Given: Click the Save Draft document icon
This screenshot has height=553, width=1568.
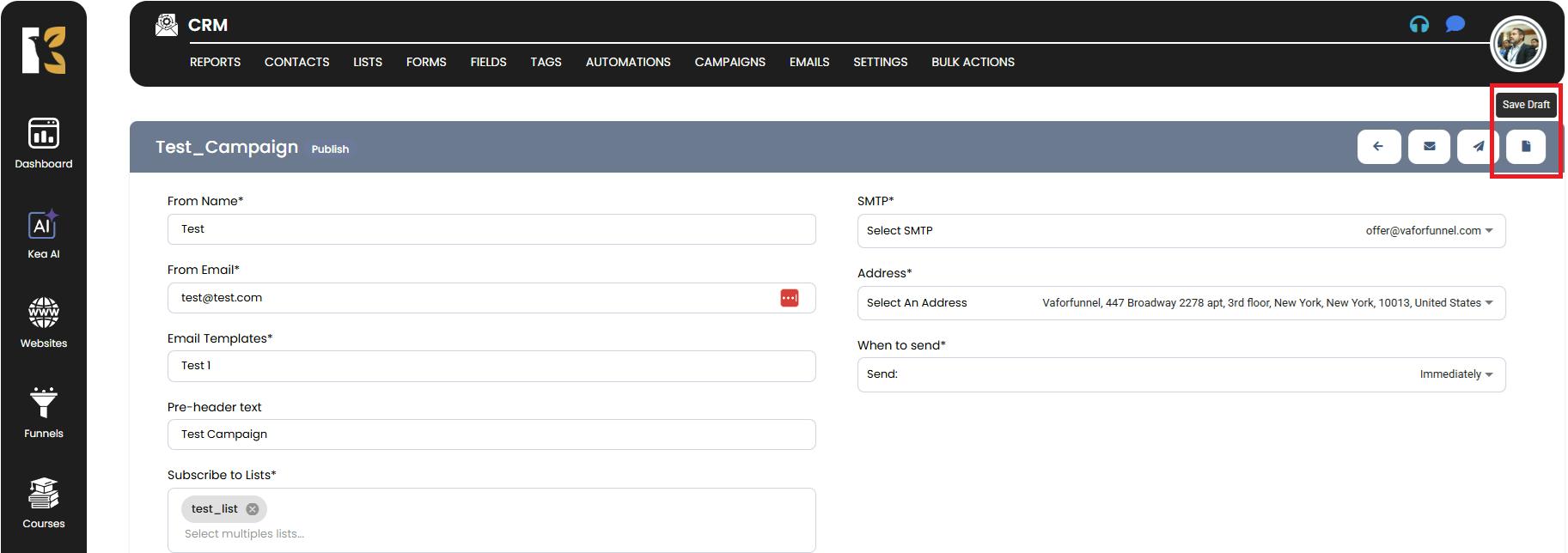Looking at the screenshot, I should pyautogui.click(x=1525, y=147).
